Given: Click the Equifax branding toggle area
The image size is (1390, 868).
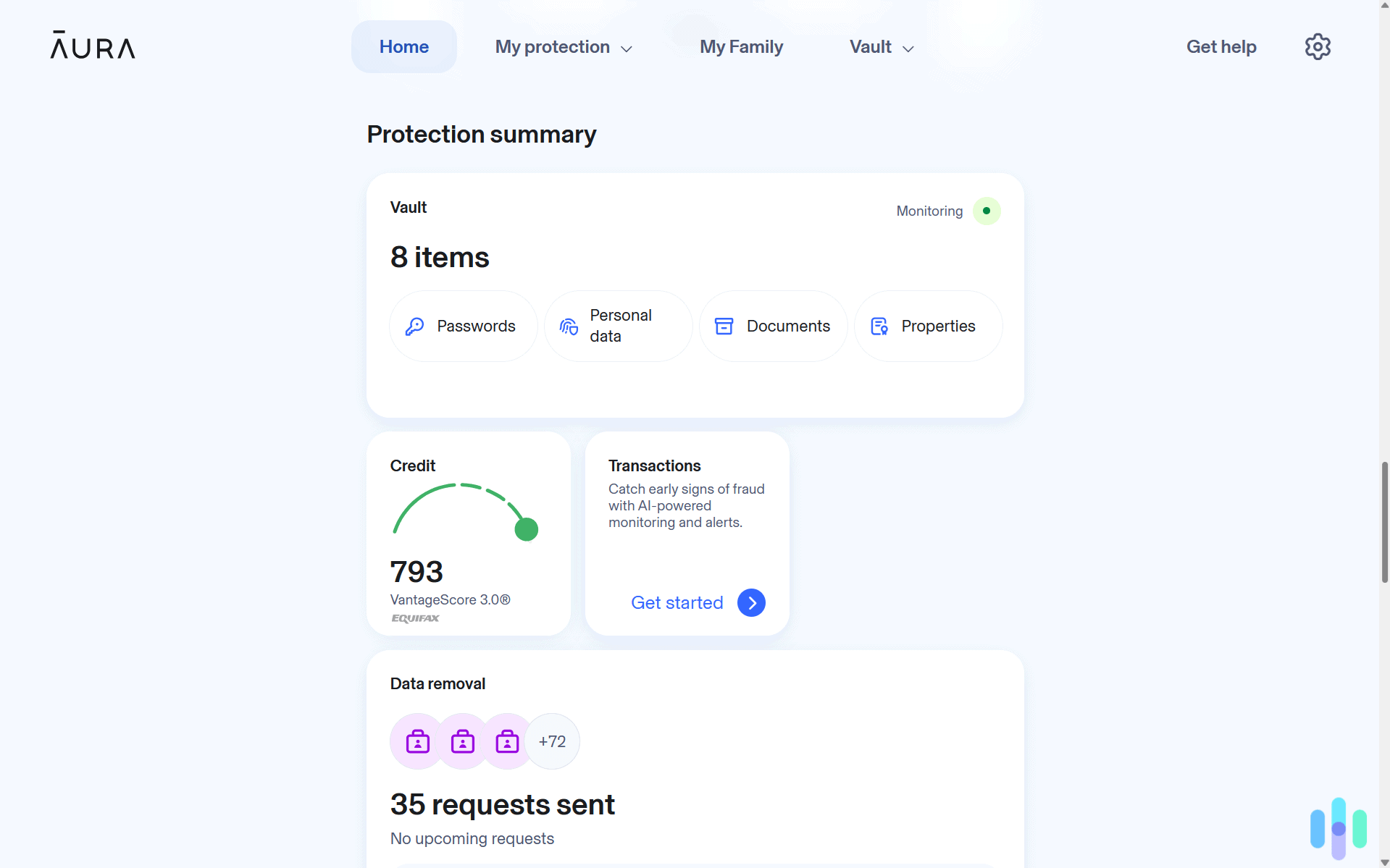Looking at the screenshot, I should click(x=415, y=618).
